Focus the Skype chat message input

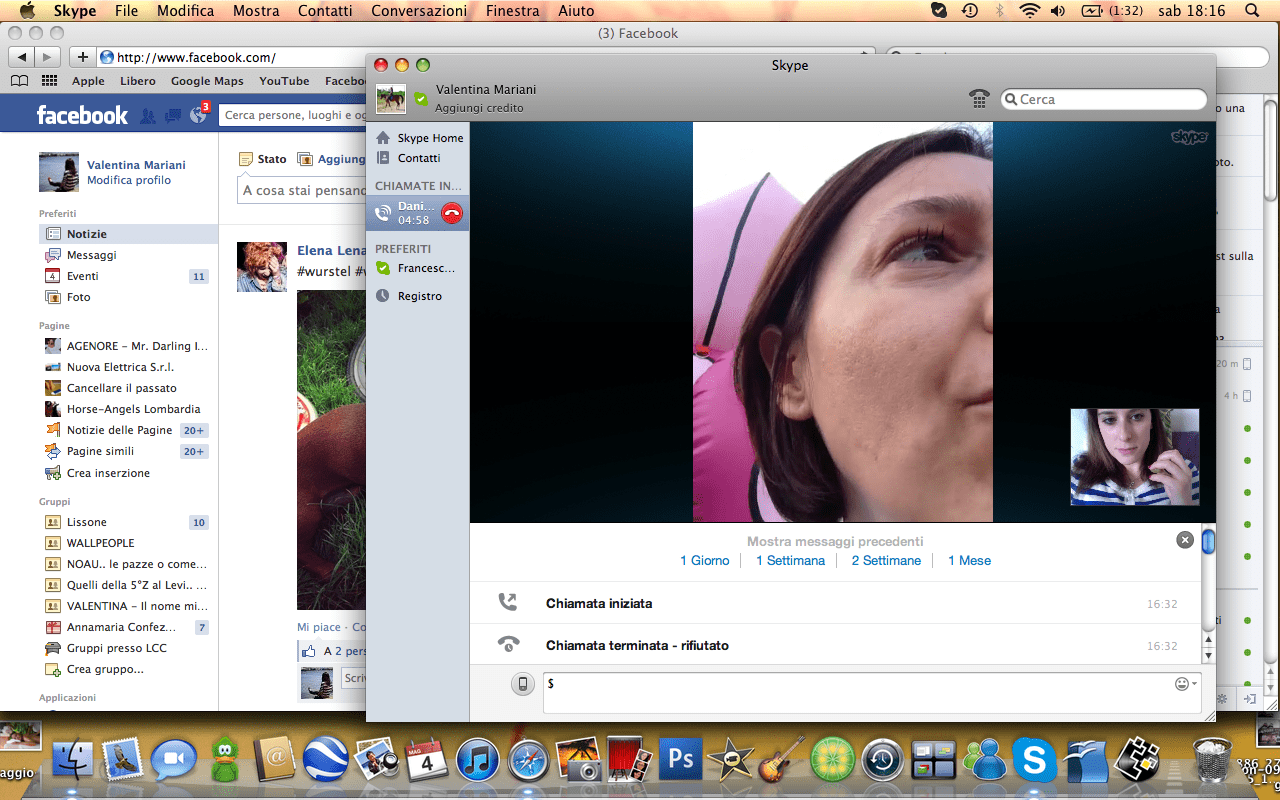coord(872,693)
